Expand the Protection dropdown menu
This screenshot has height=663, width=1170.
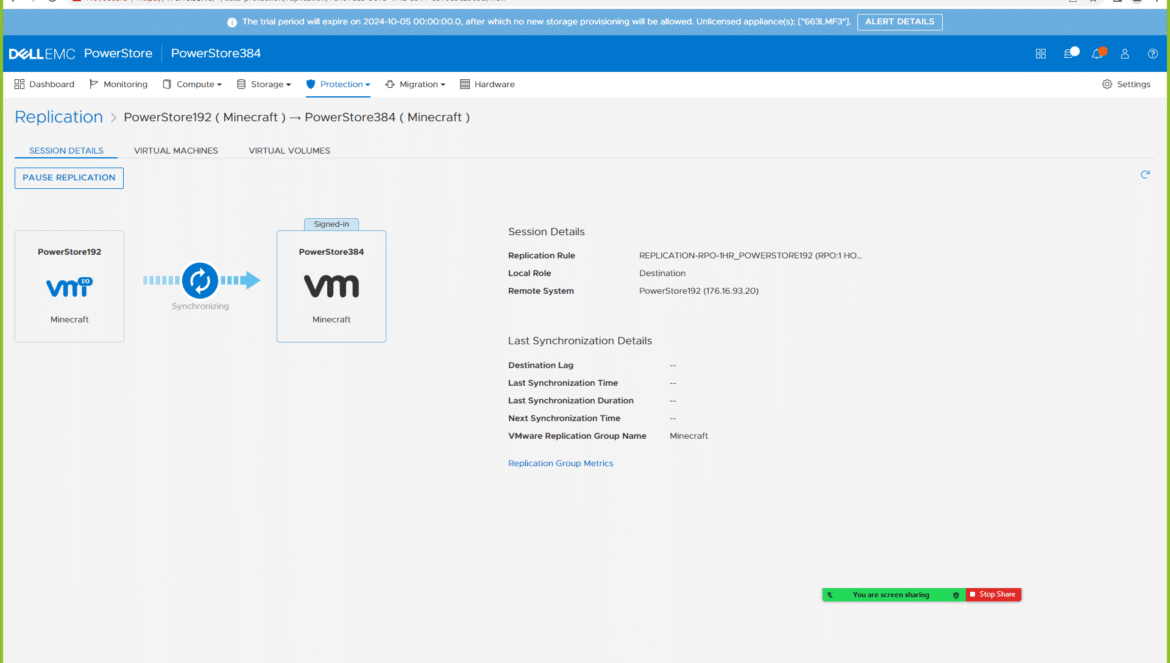pyautogui.click(x=338, y=84)
